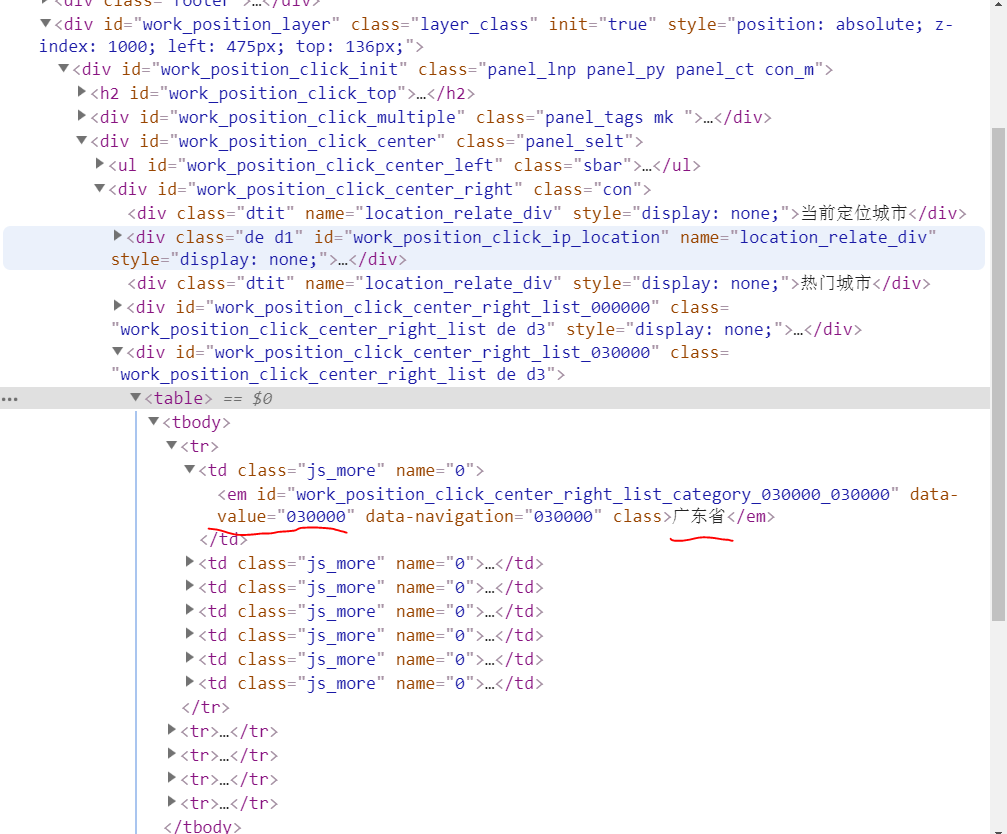Collapse the work_position_click_center_right div
1007x834 pixels.
point(100,188)
